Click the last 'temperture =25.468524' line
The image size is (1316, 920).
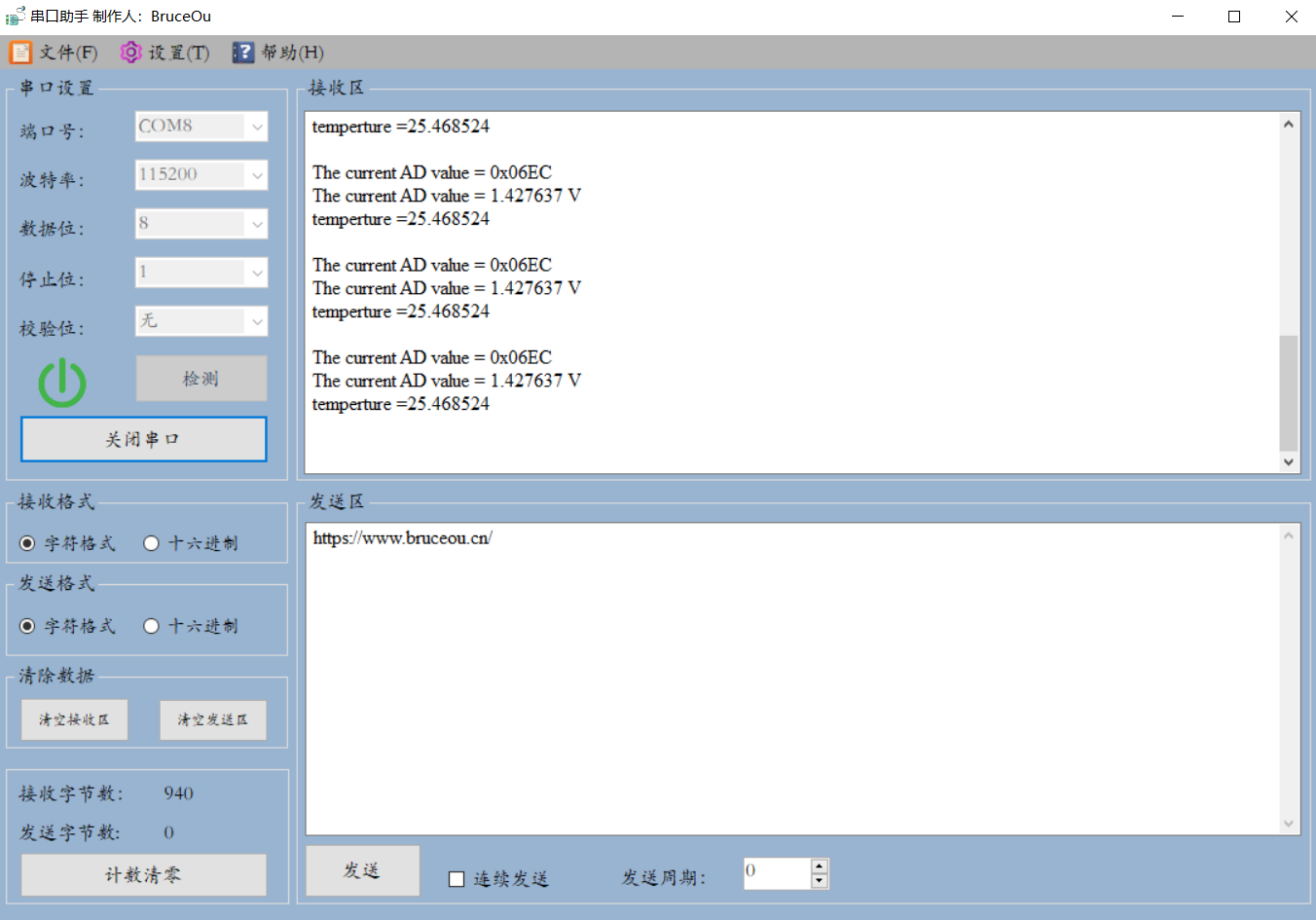click(x=401, y=404)
